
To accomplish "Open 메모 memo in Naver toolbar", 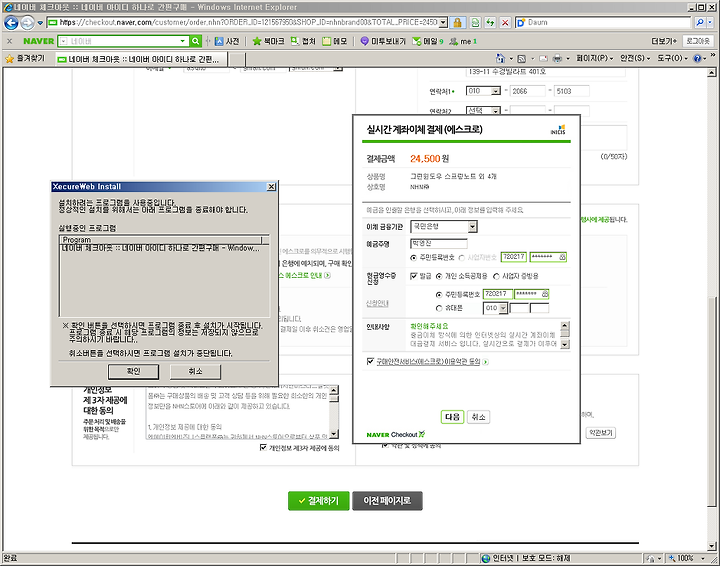I will click(335, 41).
